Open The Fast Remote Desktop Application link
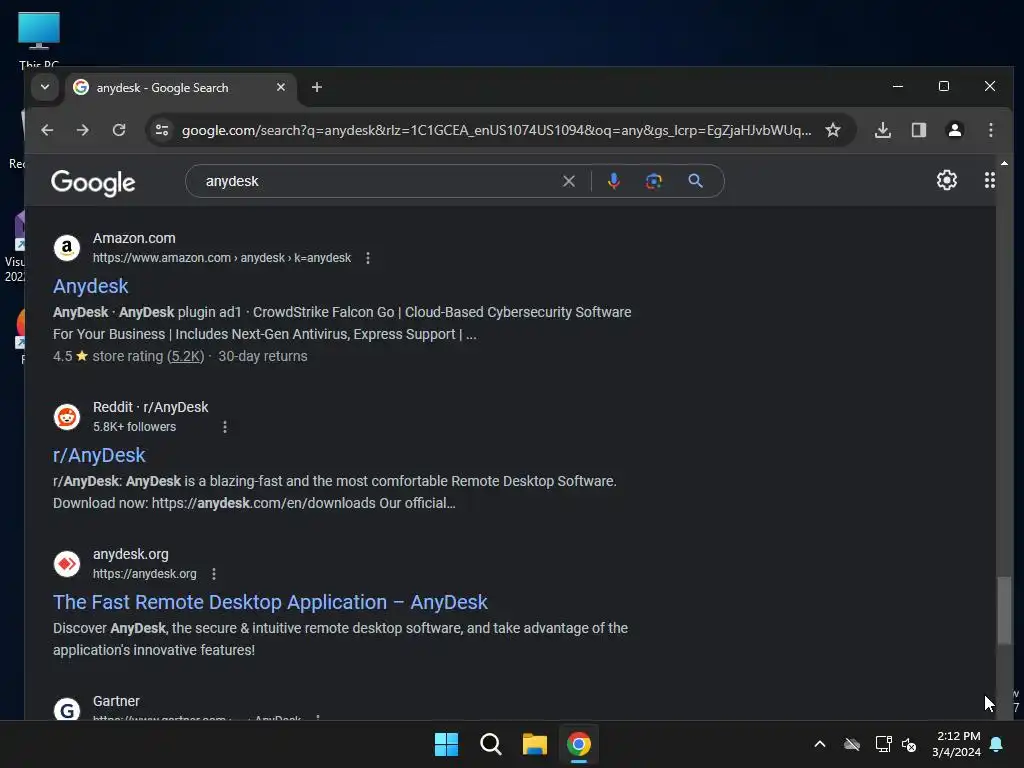 point(270,602)
